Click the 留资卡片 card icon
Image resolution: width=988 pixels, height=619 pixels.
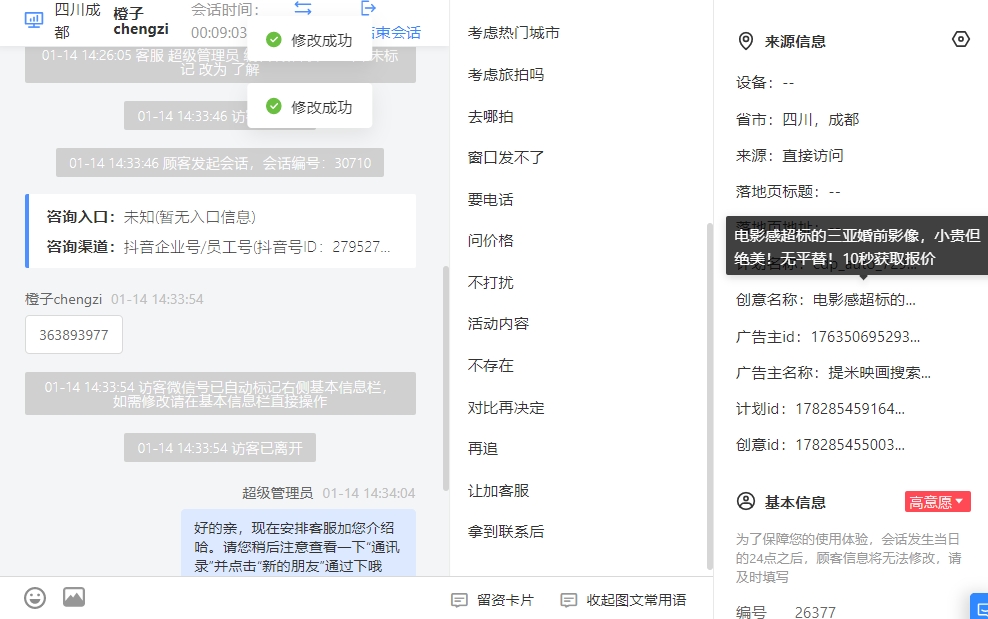(459, 600)
